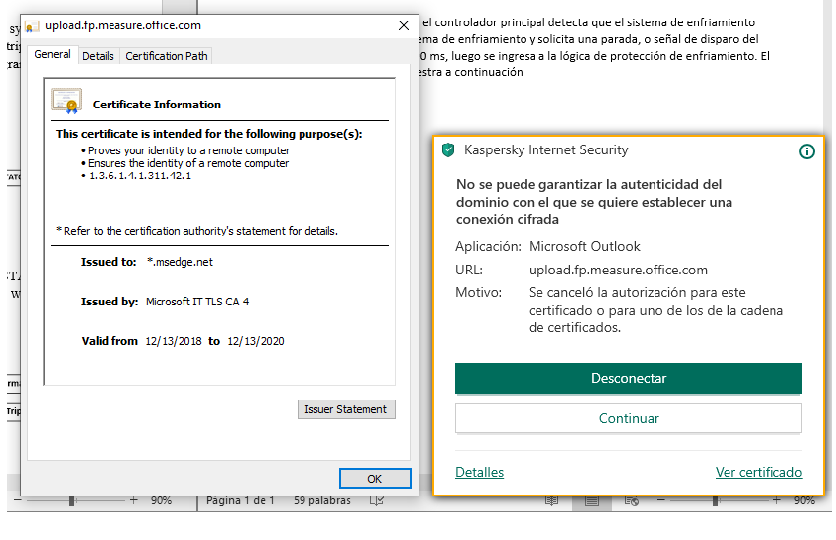Click right Word zoom out minus button
This screenshot has width=836, height=540.
click(661, 499)
